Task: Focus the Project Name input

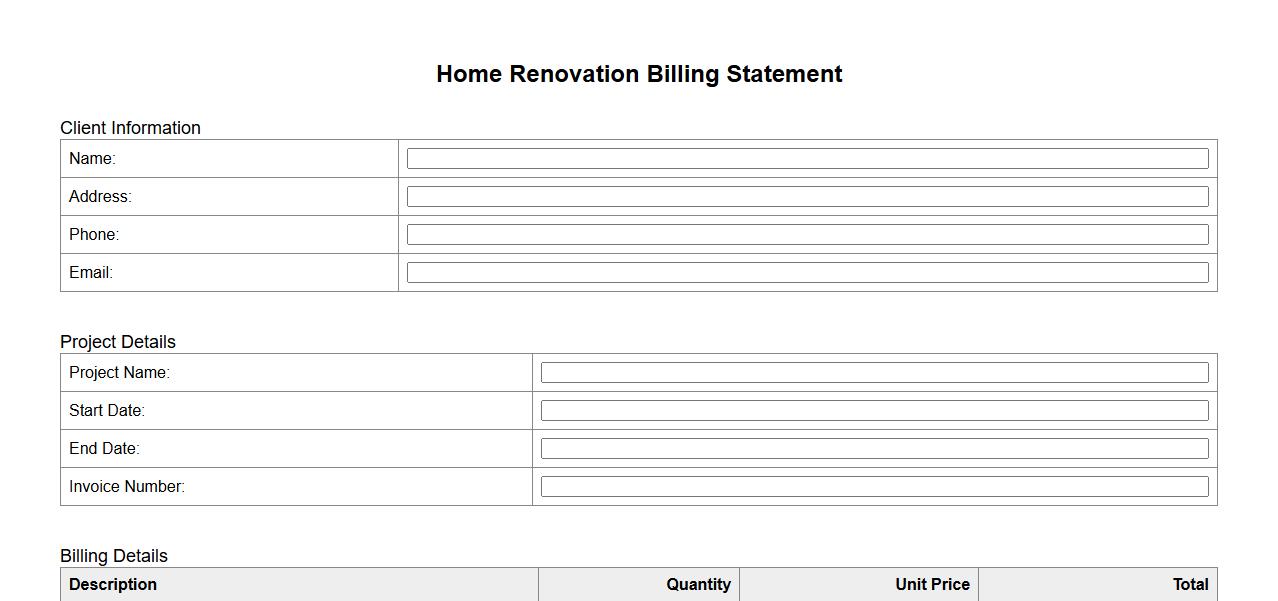Action: pos(874,372)
